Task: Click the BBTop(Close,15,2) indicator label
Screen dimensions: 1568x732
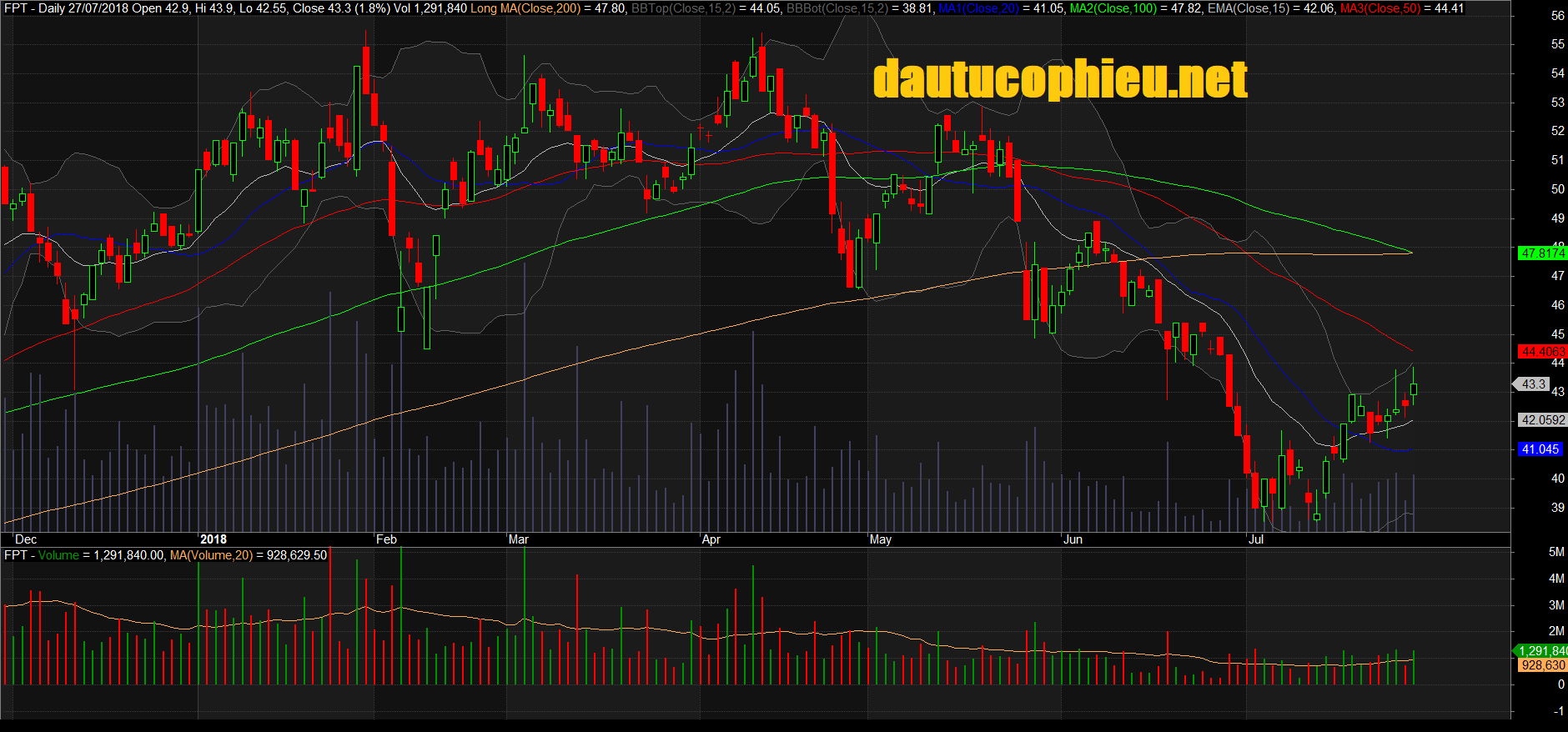Action: click(x=682, y=8)
